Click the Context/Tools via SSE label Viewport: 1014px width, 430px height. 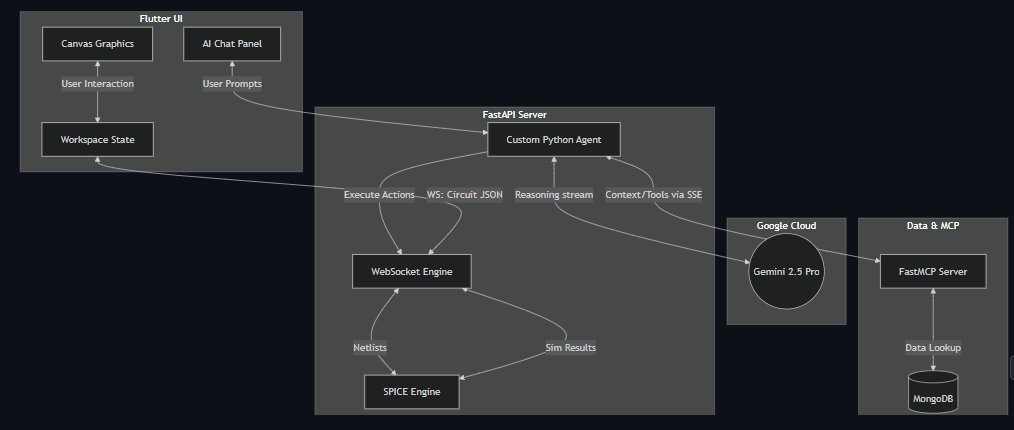point(653,195)
